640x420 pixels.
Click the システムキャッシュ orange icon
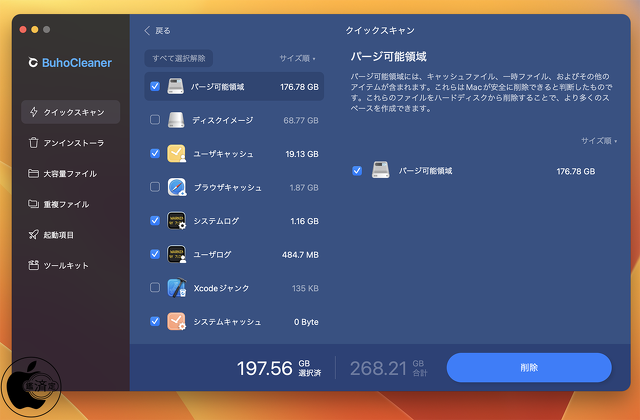(x=177, y=322)
